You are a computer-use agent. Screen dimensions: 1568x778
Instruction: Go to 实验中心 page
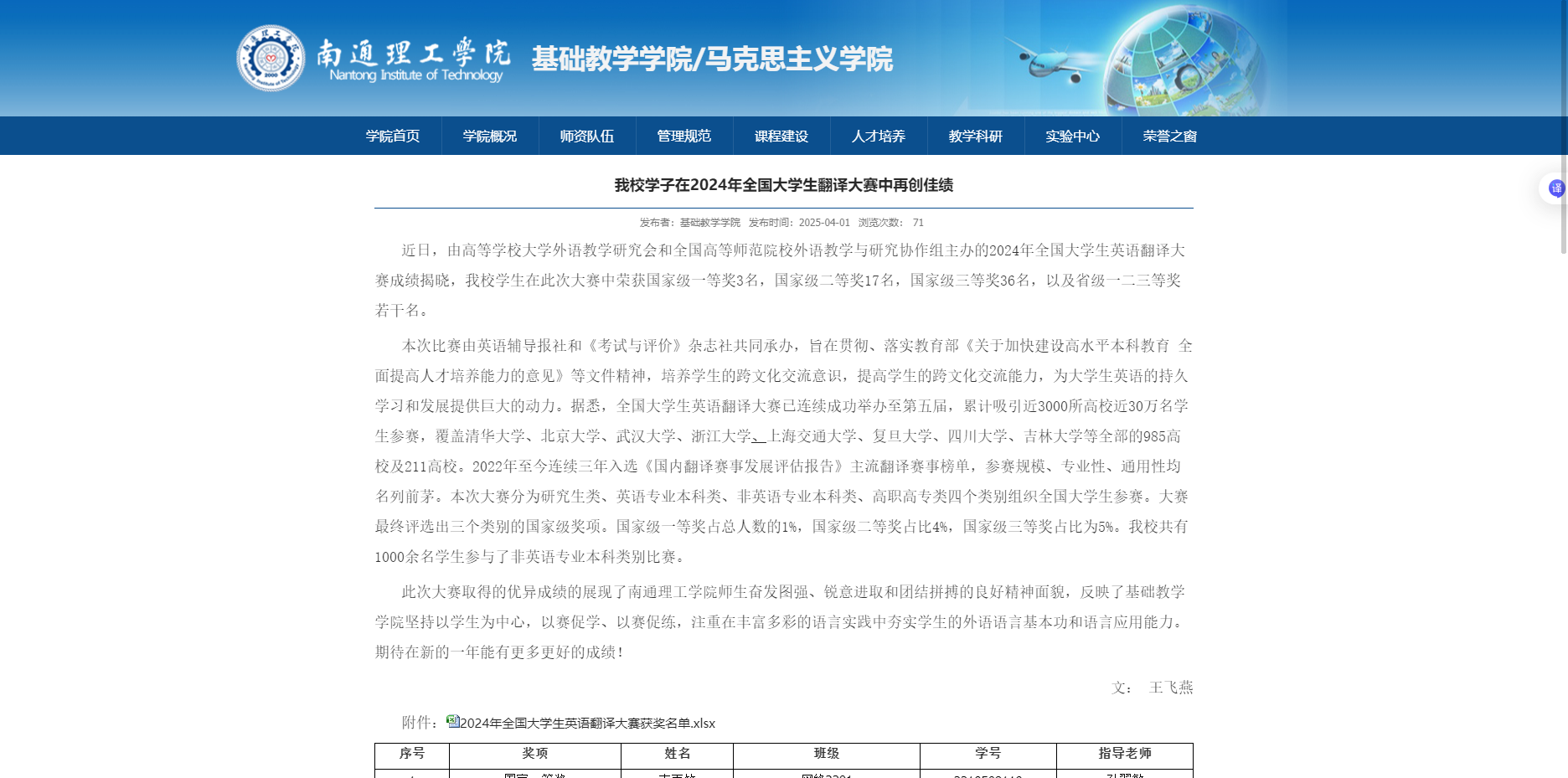[x=1073, y=137]
